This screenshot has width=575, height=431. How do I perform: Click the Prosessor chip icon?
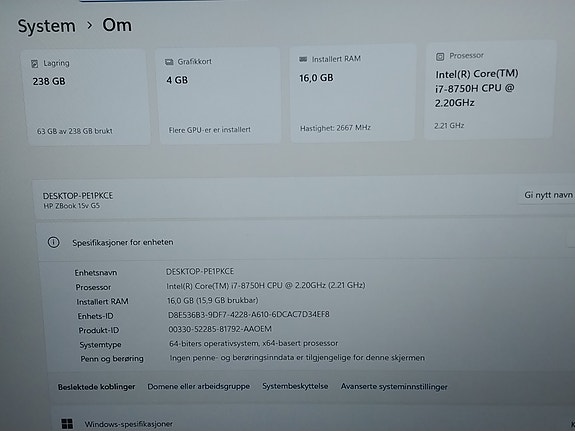pos(440,56)
